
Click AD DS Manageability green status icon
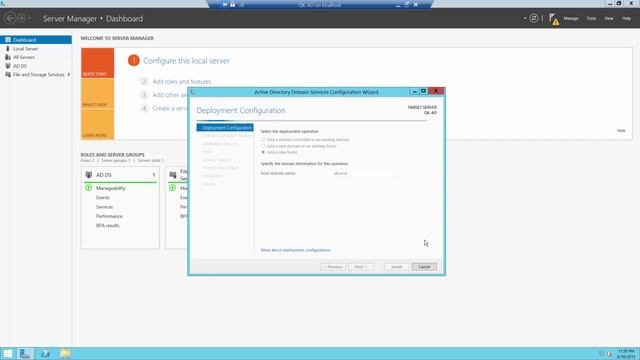(89, 188)
